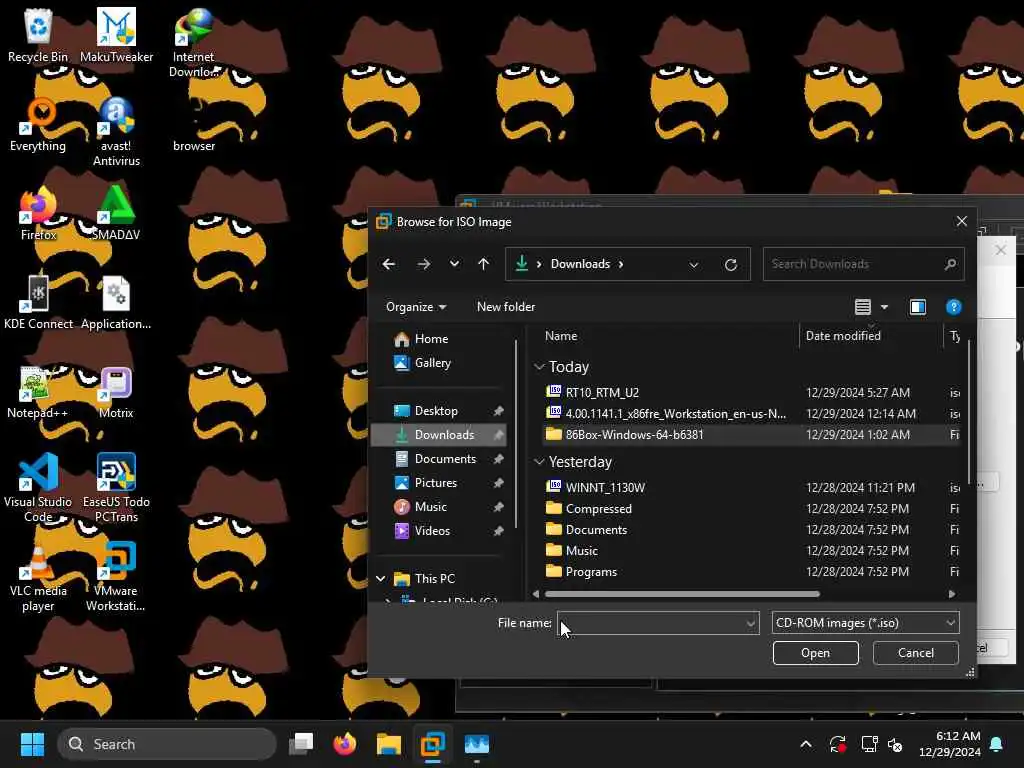The image size is (1024, 768).
Task: Open EaseUS Todo PCTrans shortcut
Action: (x=116, y=487)
